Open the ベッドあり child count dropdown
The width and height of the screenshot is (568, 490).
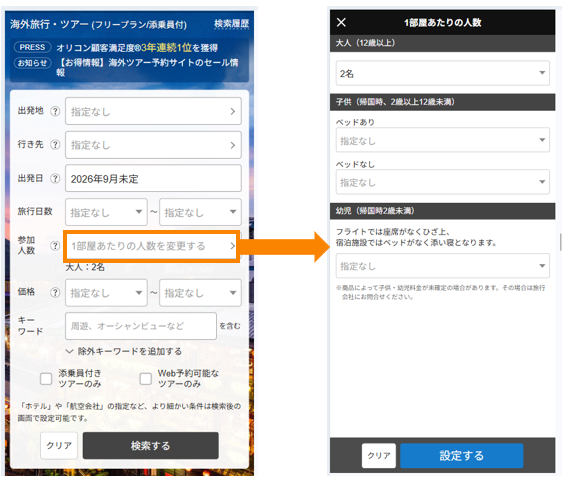(x=442, y=140)
